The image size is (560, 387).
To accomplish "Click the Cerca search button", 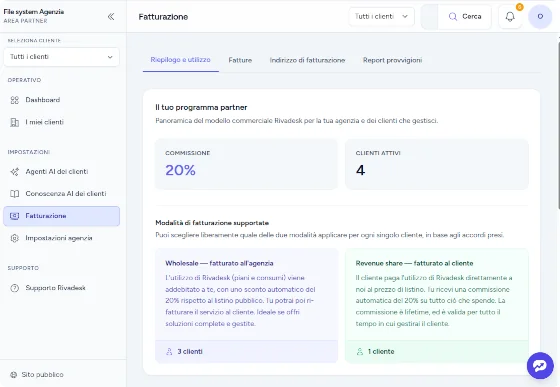I will [x=465, y=16].
